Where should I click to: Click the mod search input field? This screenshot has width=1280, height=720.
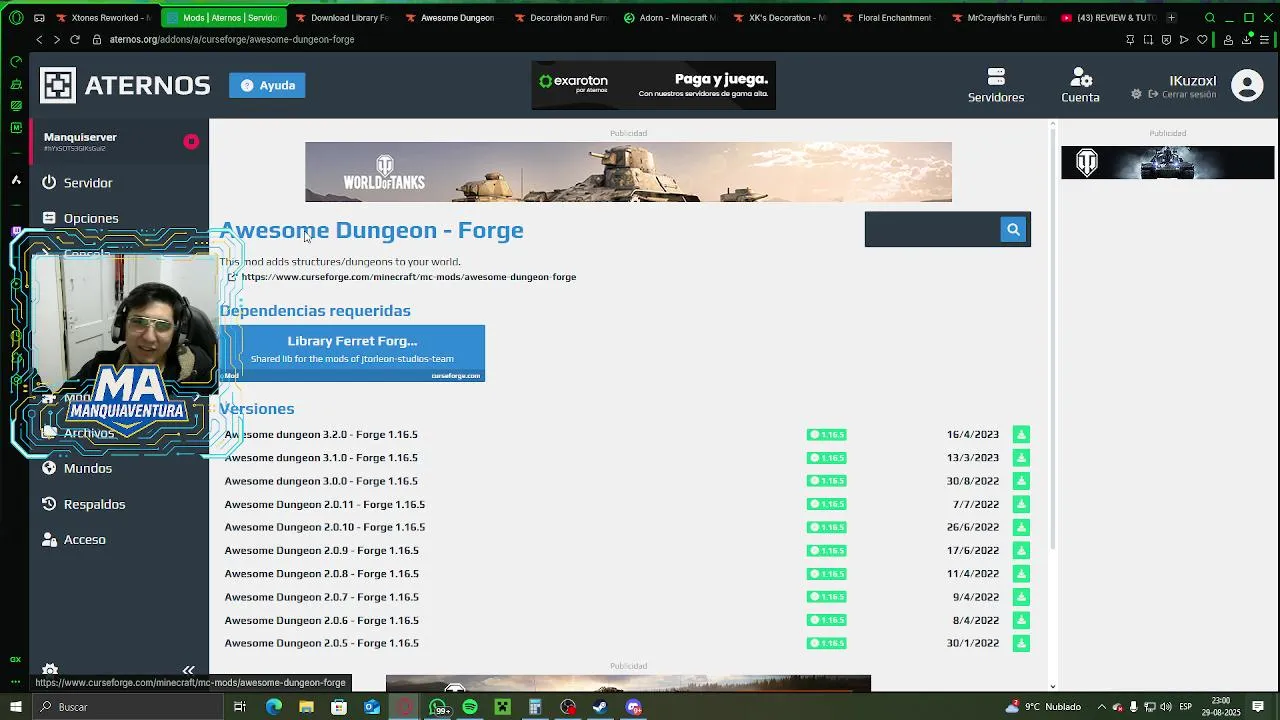tap(932, 230)
